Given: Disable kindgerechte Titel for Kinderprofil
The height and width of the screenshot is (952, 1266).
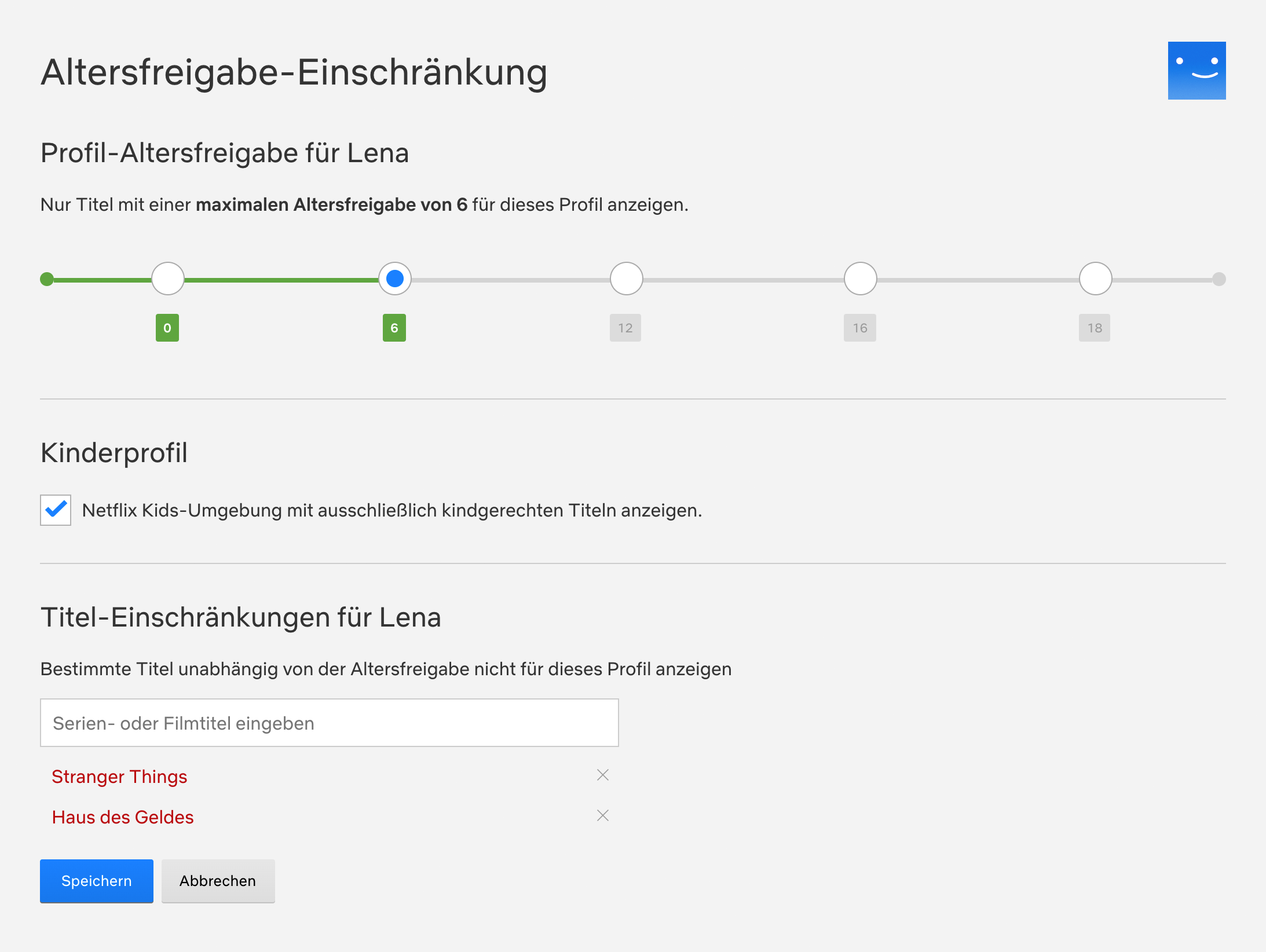Looking at the screenshot, I should [55, 510].
